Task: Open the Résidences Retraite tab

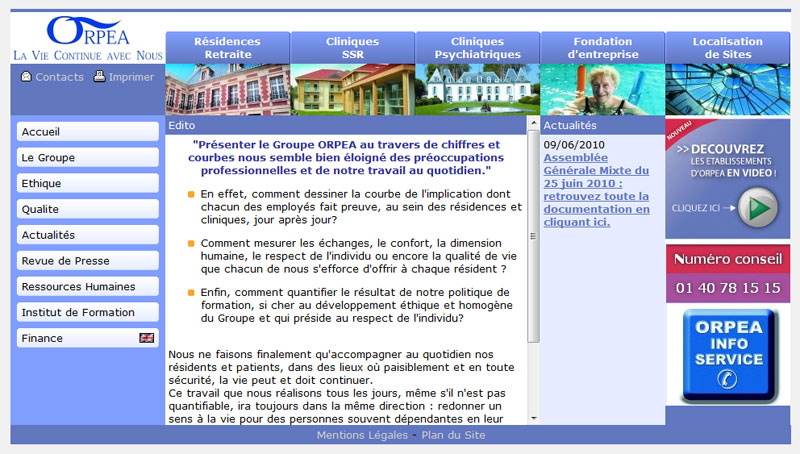Action: click(228, 48)
